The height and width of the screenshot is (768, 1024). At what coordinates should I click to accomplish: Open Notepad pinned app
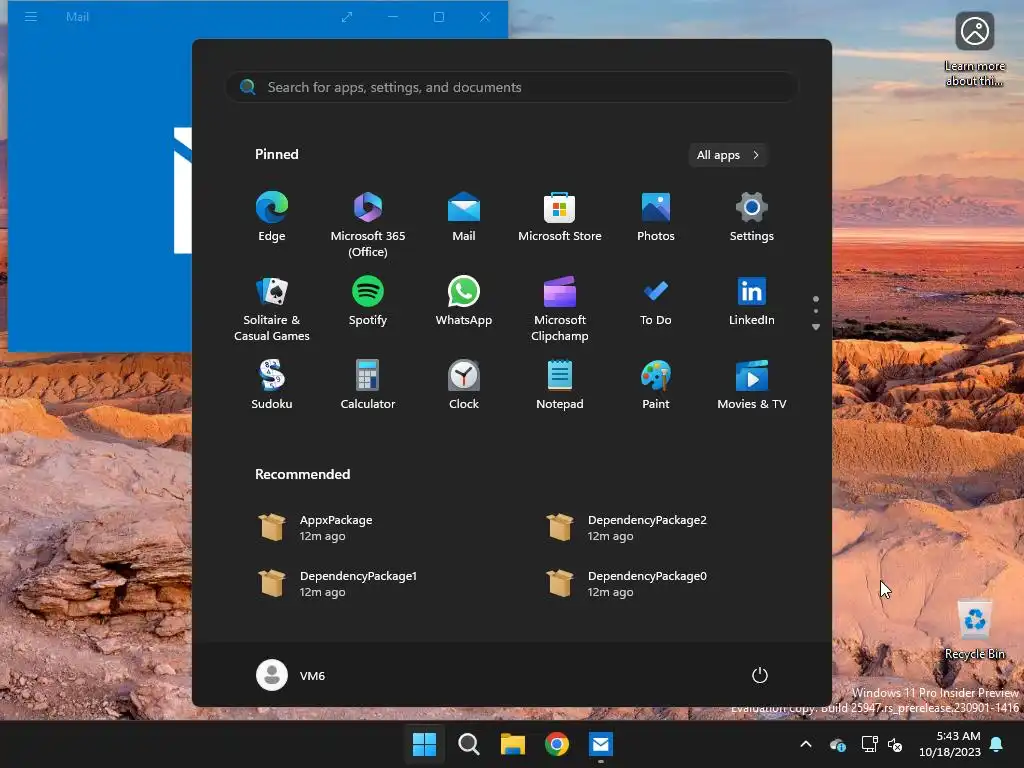point(560,386)
